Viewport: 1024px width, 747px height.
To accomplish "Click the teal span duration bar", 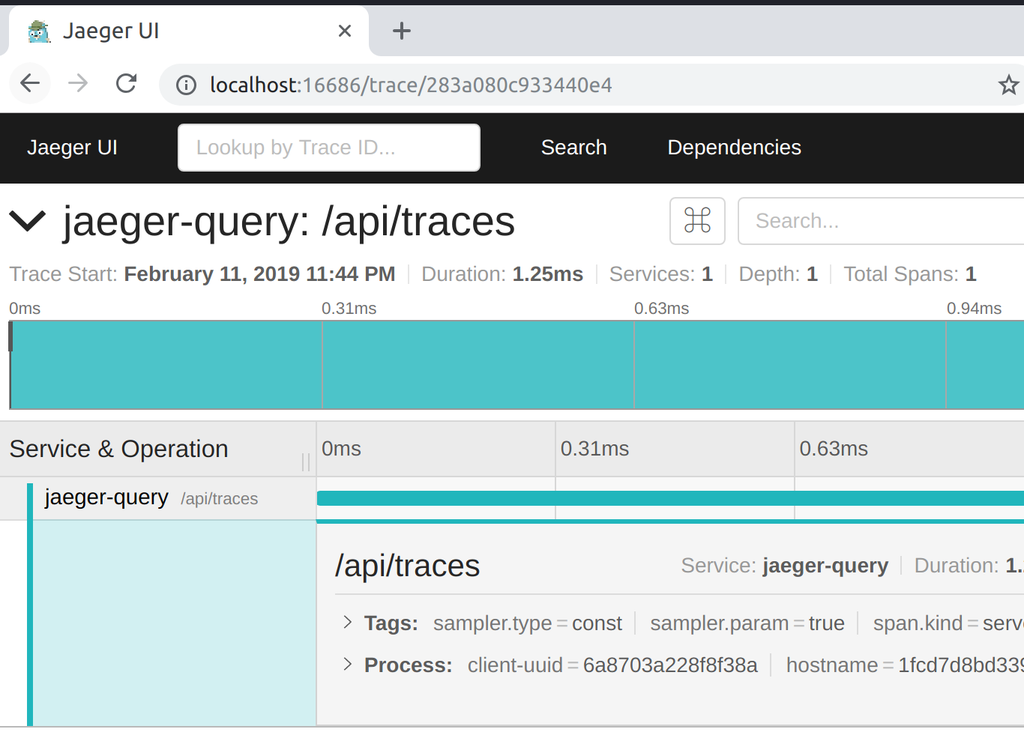I will (670, 498).
